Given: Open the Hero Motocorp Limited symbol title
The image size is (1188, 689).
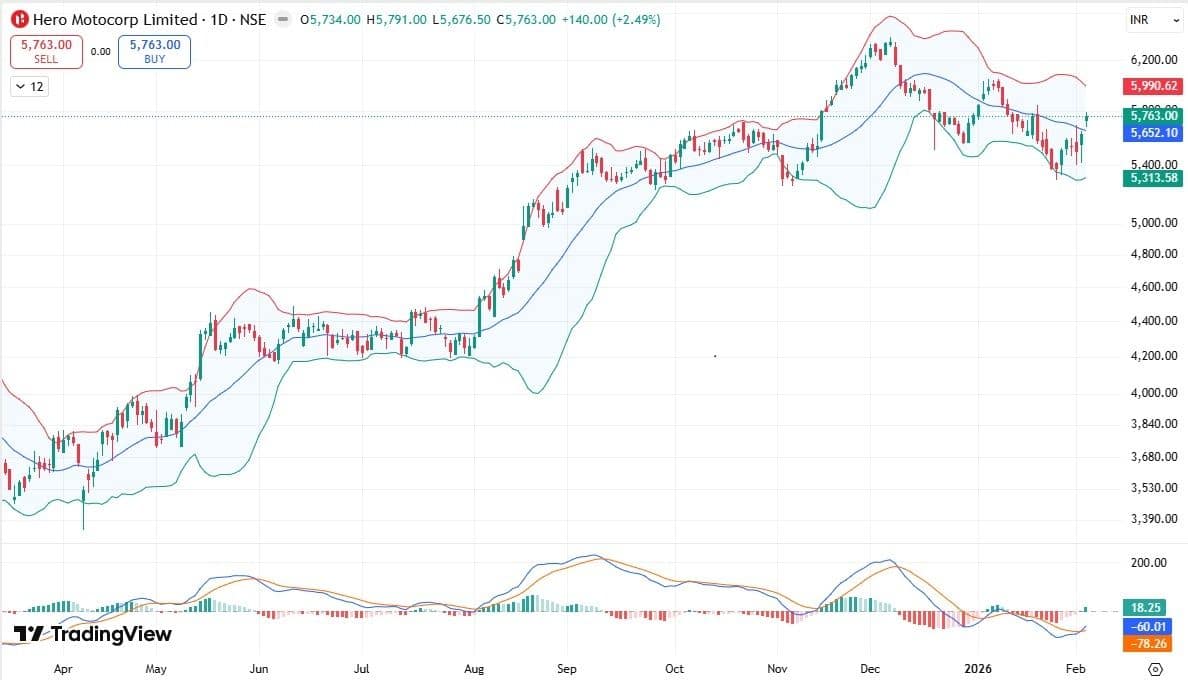Looking at the screenshot, I should point(149,20).
